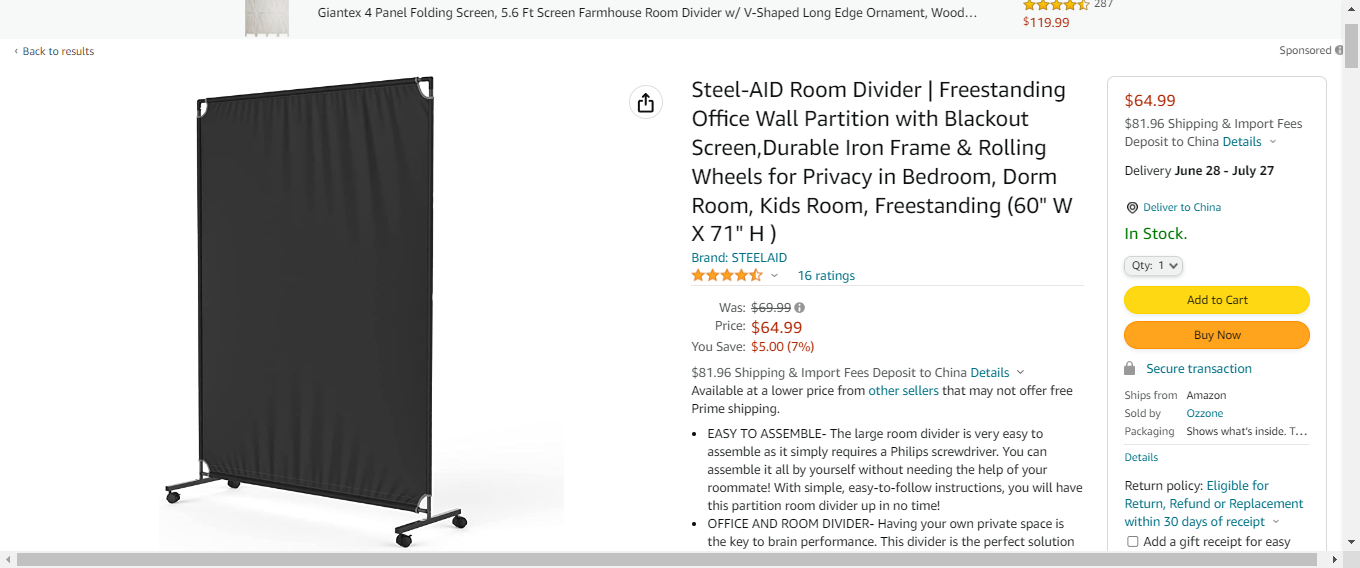This screenshot has width=1360, height=568.
Task: Expand the return policy chevron
Action: [1276, 522]
